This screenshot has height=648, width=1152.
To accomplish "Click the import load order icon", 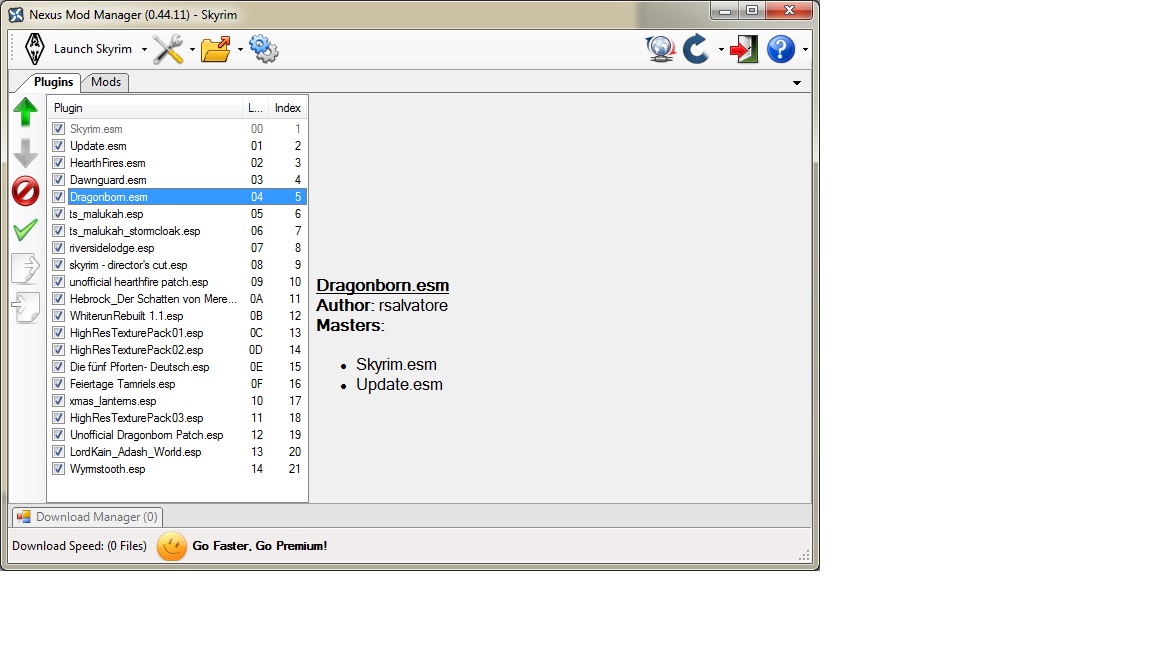I will (26, 307).
